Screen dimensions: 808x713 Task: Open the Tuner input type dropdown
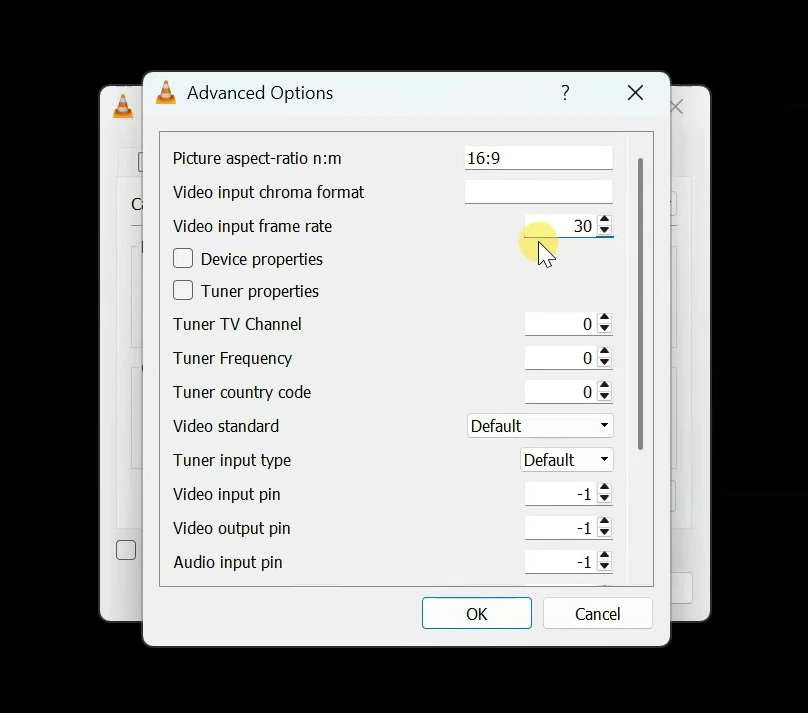tap(566, 460)
